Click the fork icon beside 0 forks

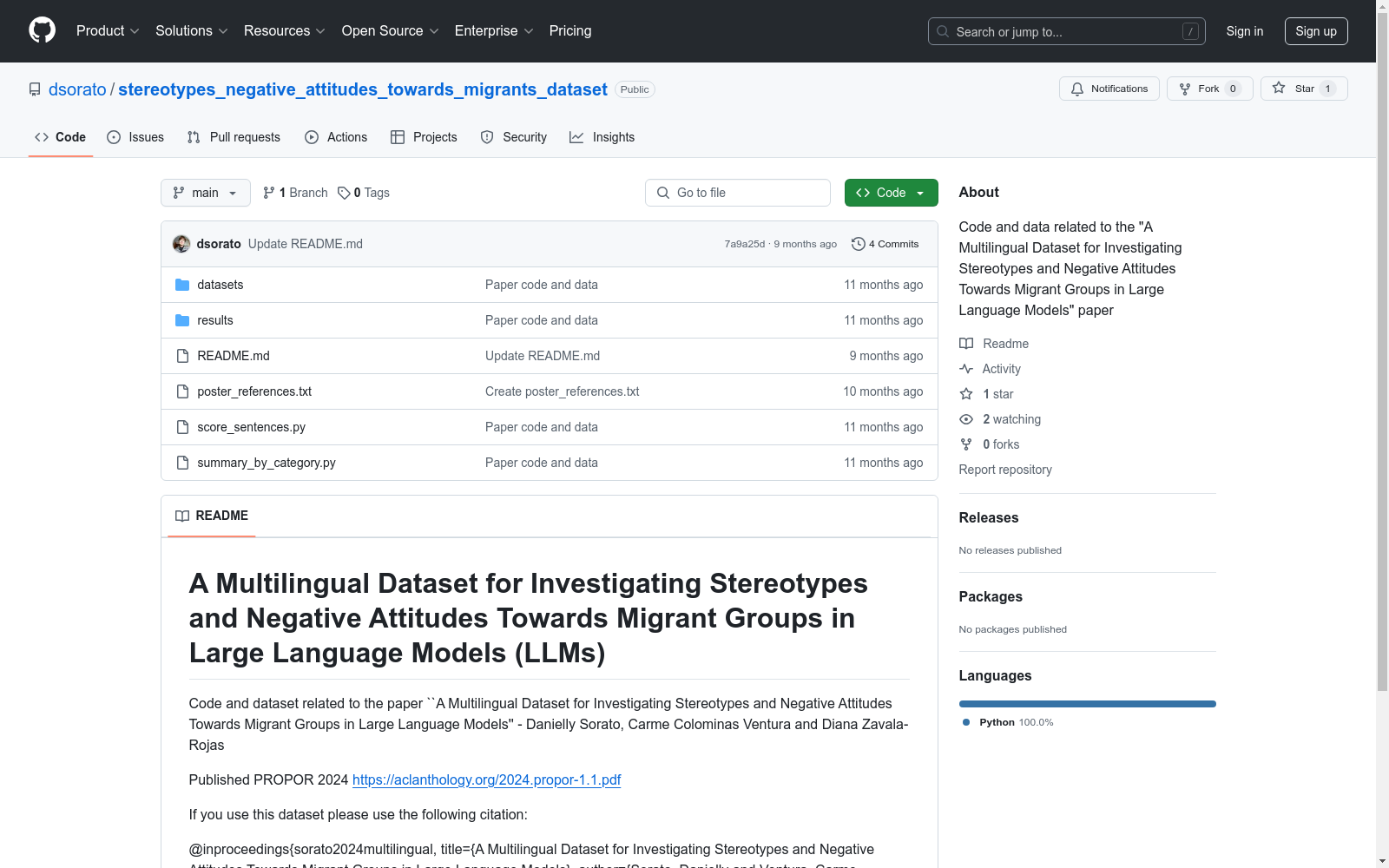coord(966,444)
